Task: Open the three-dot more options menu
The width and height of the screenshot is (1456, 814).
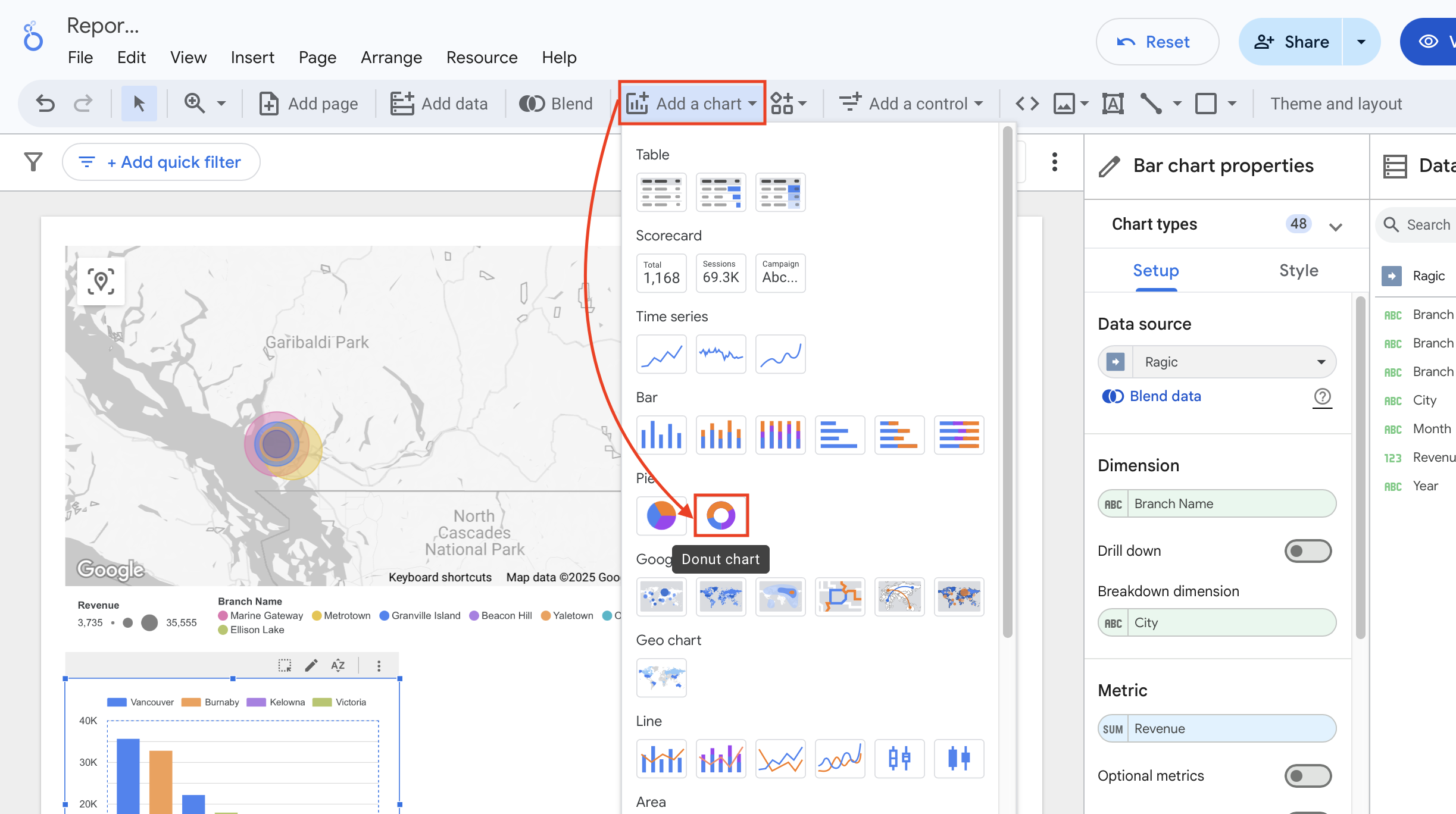Action: click(x=1054, y=162)
